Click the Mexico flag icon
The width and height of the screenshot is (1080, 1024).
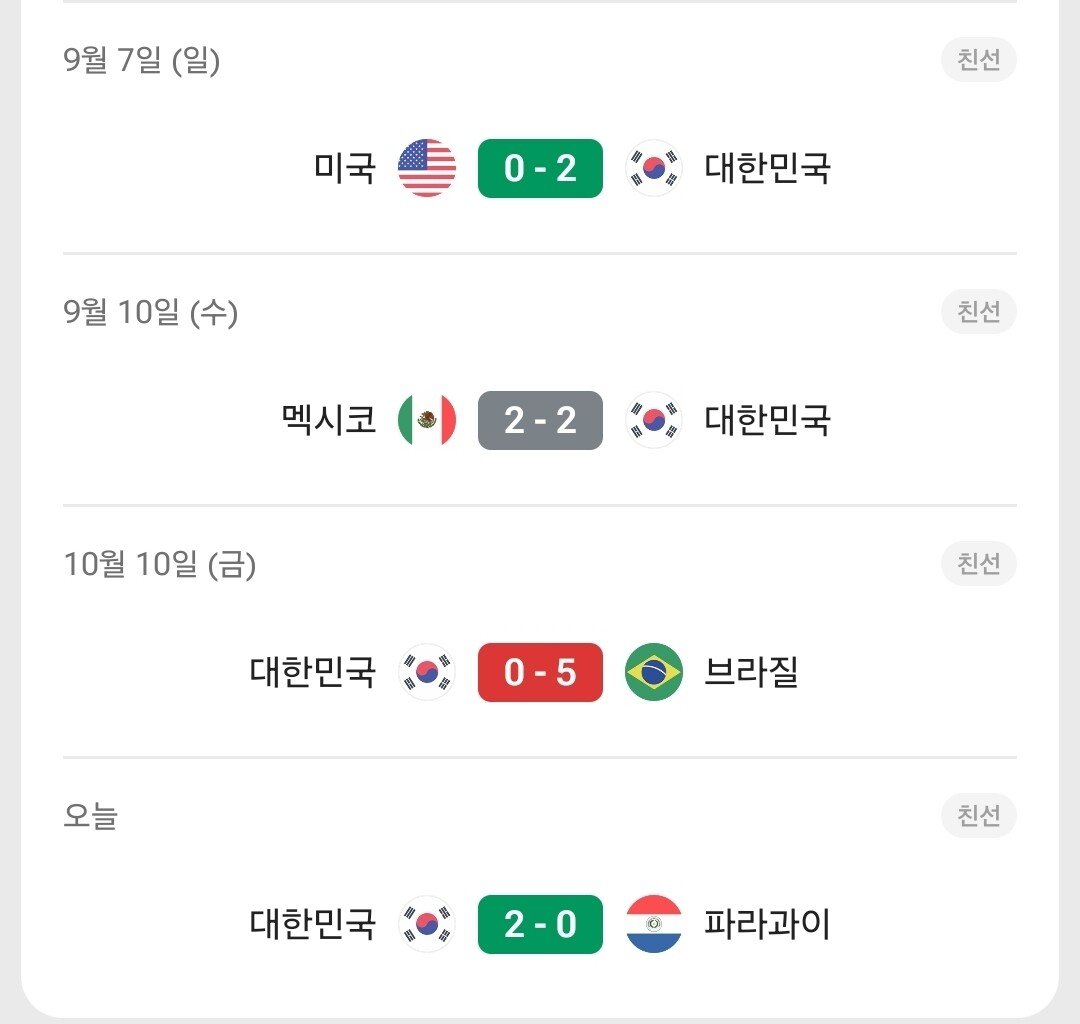point(427,420)
